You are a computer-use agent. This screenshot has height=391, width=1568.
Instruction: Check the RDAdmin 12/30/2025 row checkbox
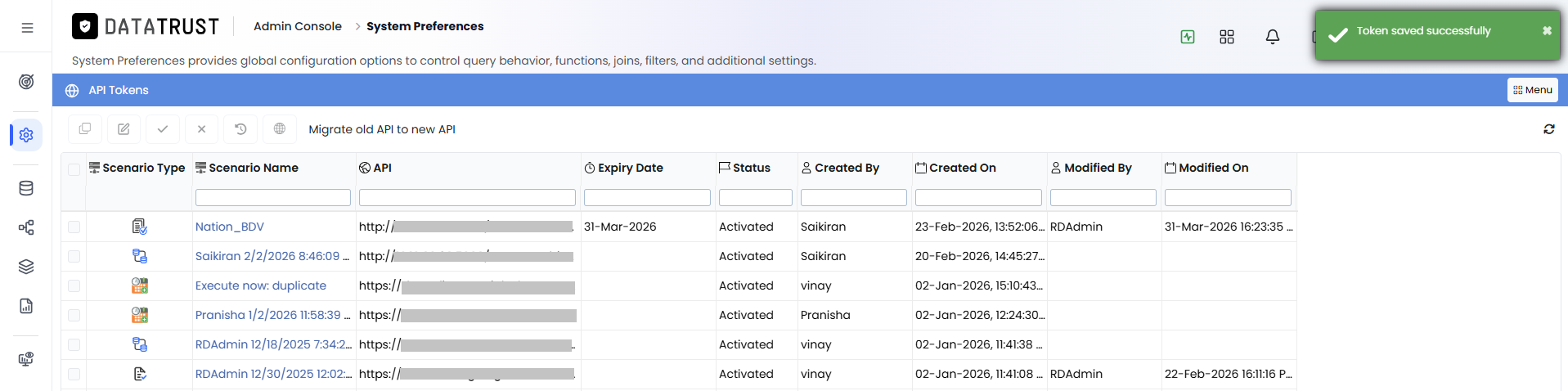click(74, 374)
